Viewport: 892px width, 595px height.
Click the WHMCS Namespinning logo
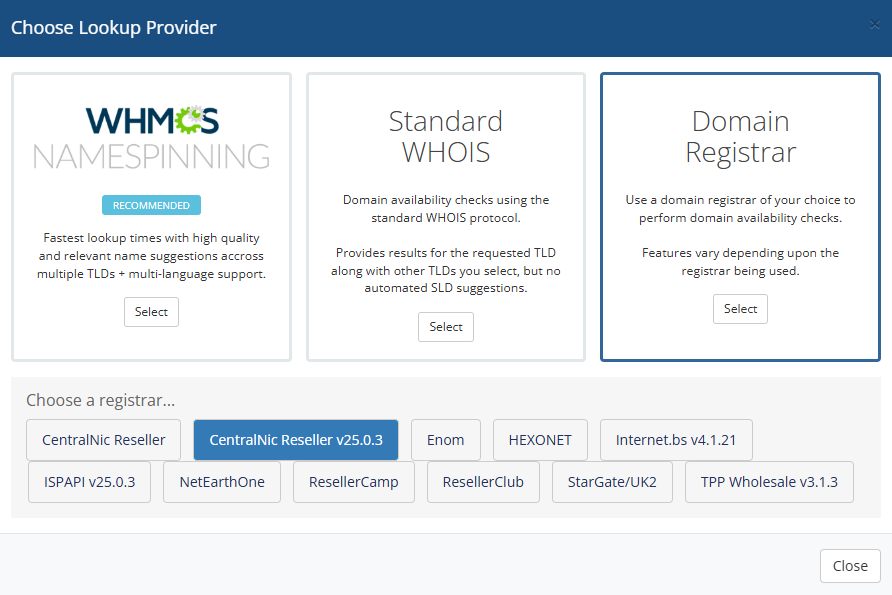click(151, 138)
